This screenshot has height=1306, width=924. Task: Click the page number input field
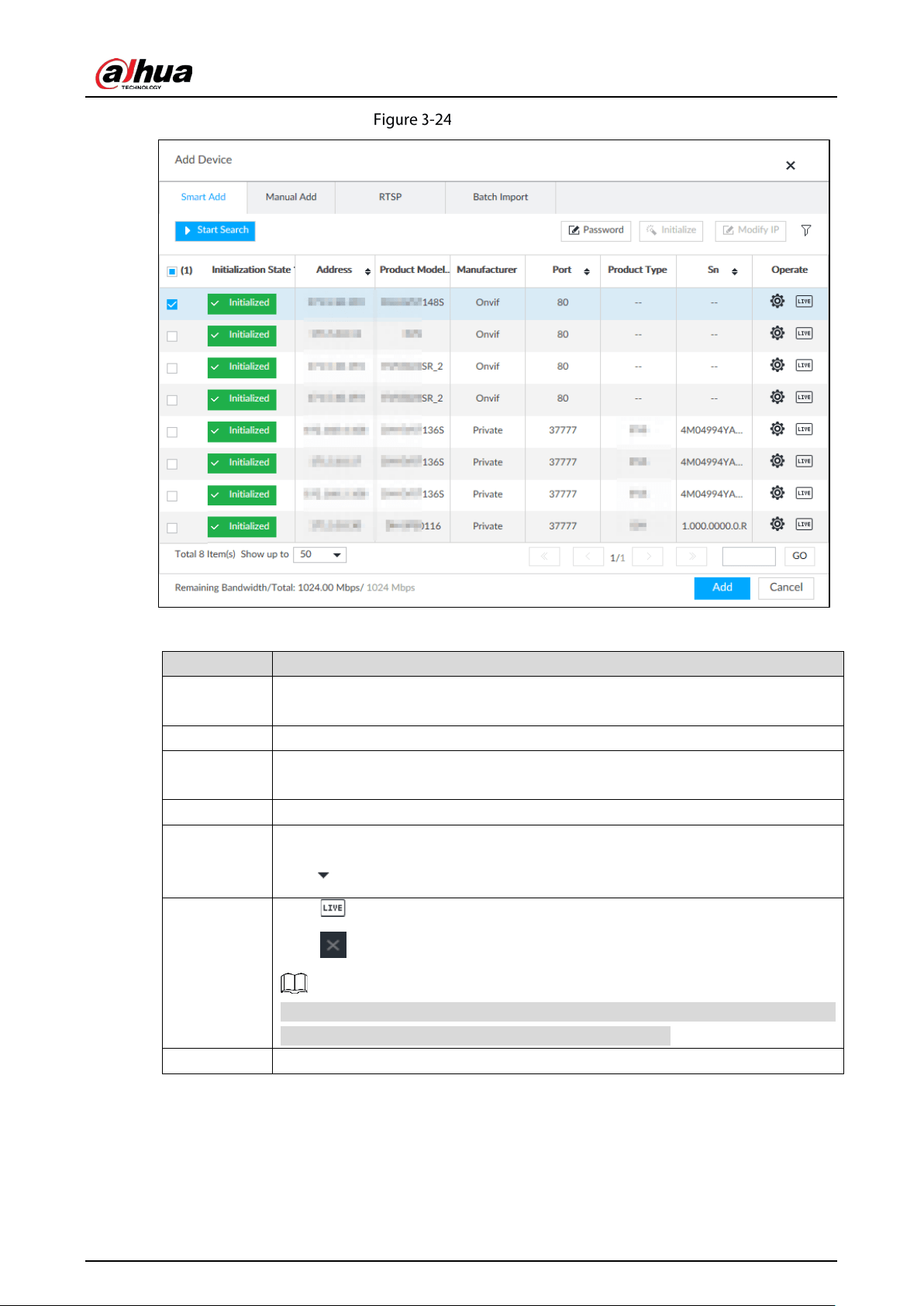pyautogui.click(x=749, y=557)
